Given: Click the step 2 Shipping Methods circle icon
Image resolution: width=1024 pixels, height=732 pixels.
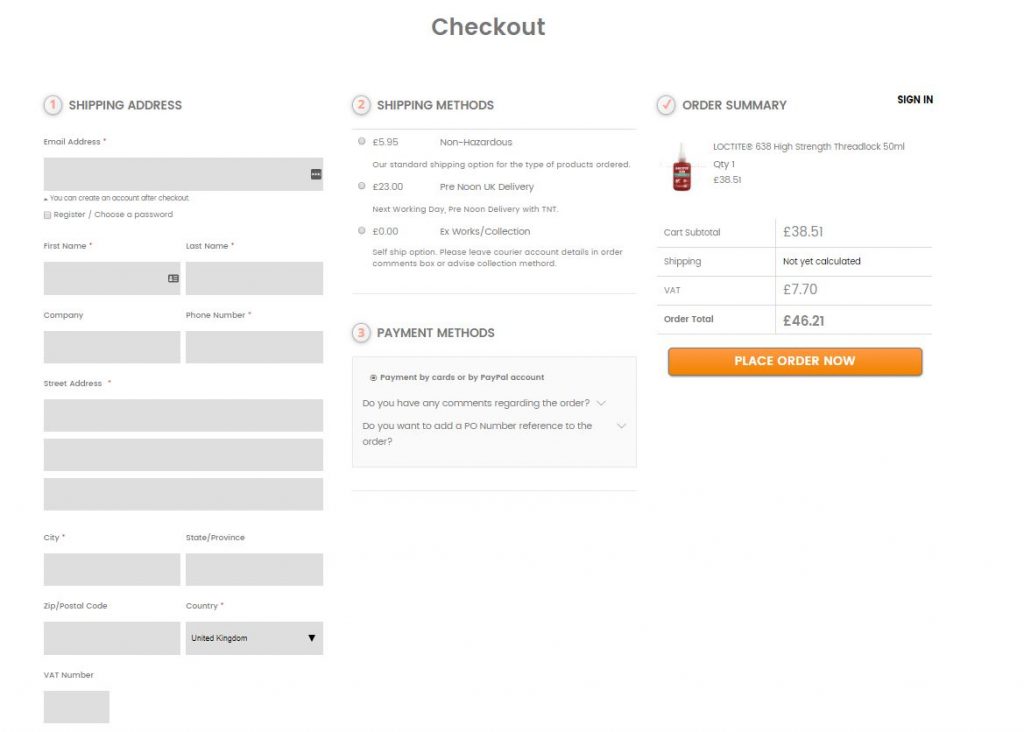Looking at the screenshot, I should coord(361,105).
